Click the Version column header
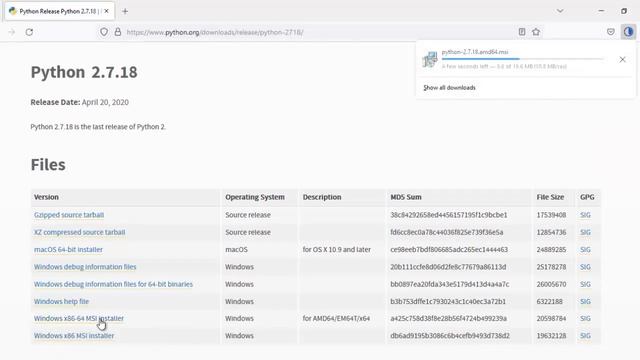The image size is (640, 360). [x=46, y=197]
